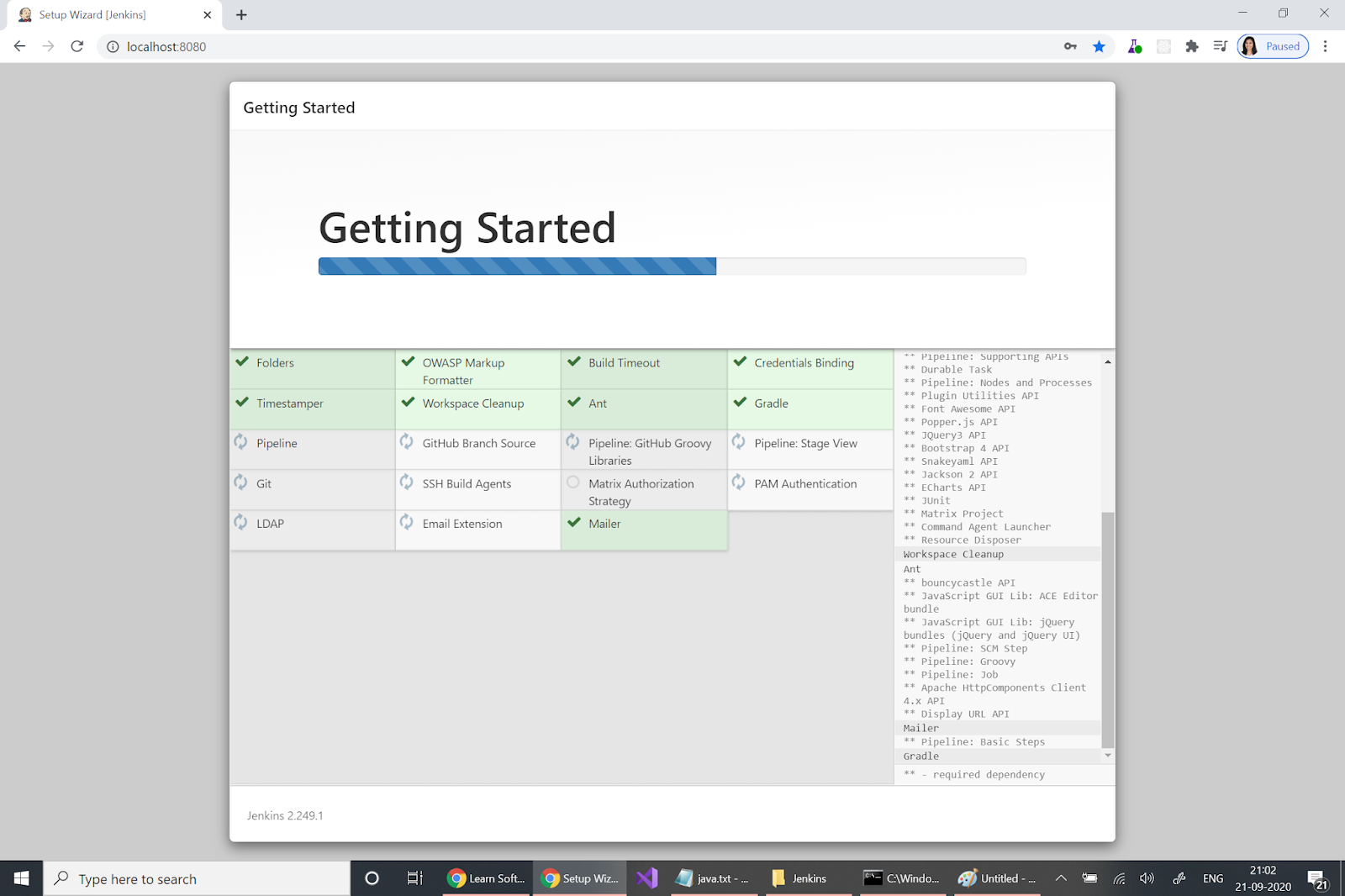The image size is (1345, 896).
Task: Click the Workspace Cleanup checkmark icon
Action: tap(408, 402)
